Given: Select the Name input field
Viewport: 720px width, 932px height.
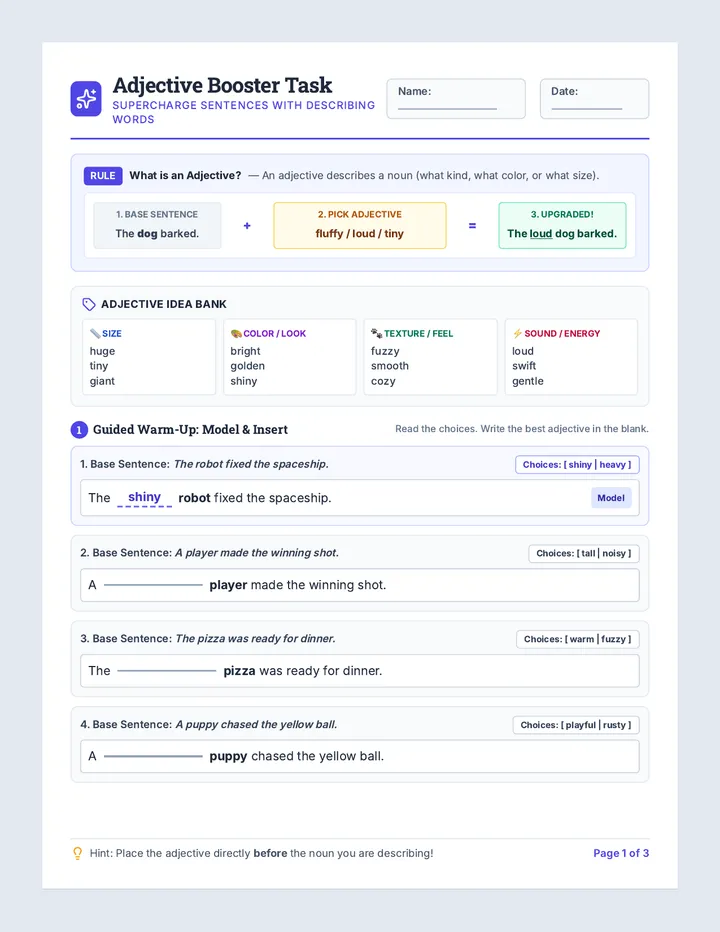Looking at the screenshot, I should point(456,99).
